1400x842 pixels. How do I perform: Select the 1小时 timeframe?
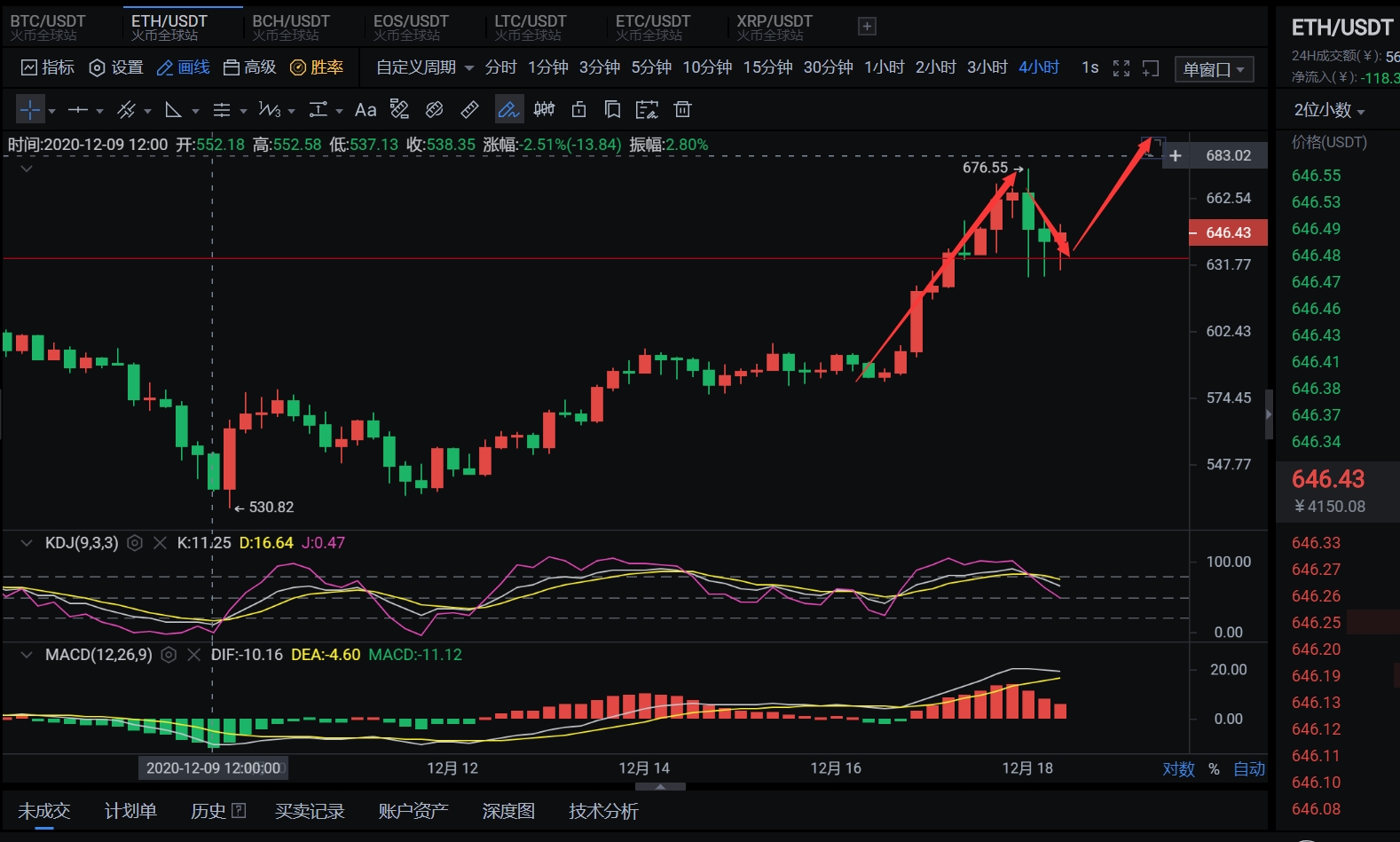(x=885, y=67)
